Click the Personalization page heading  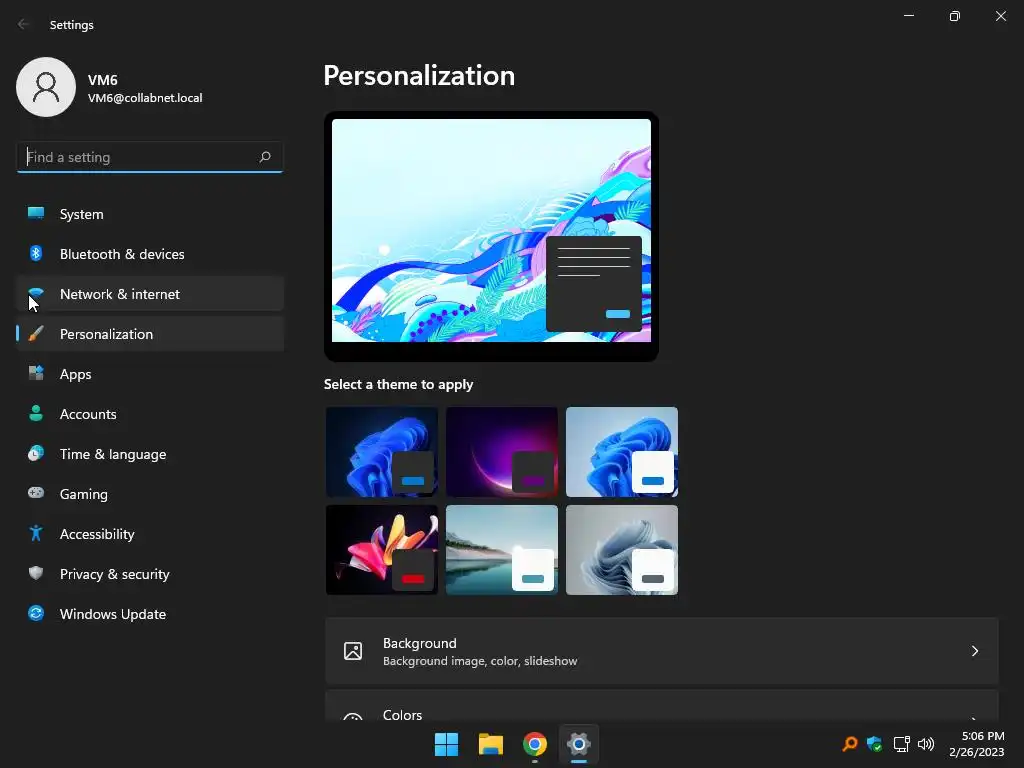pos(419,75)
